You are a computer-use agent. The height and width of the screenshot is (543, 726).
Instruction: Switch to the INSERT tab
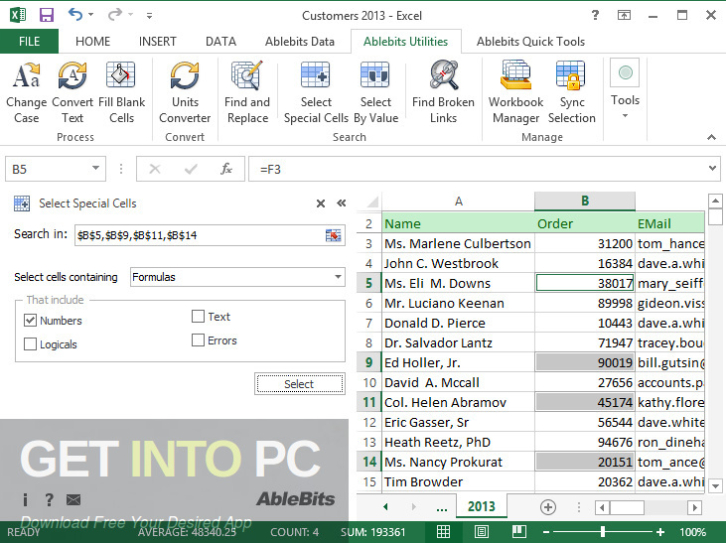(157, 41)
